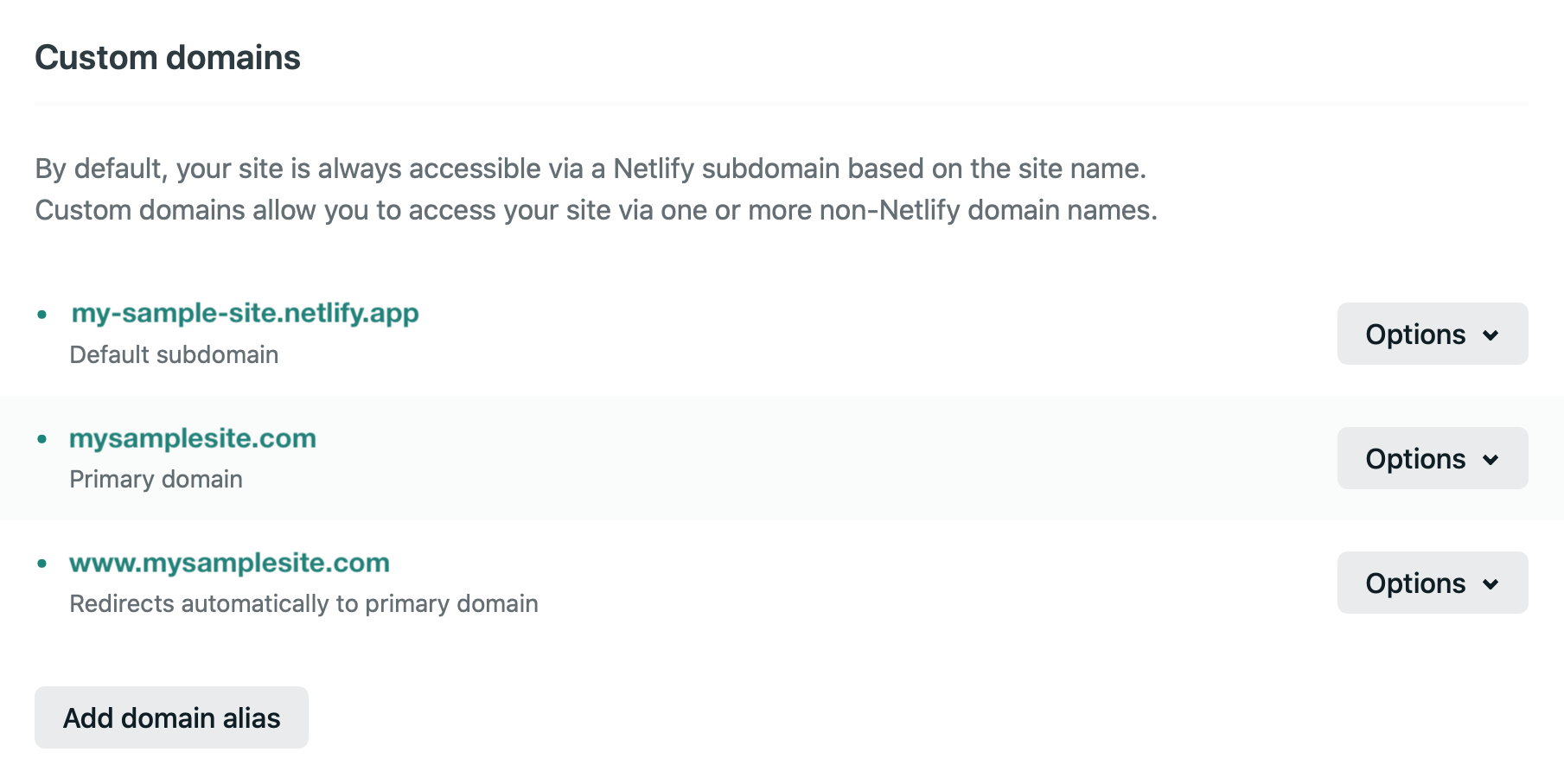
Task: Click empty area of highlighted mysamplesite.com row
Action: (x=821, y=458)
